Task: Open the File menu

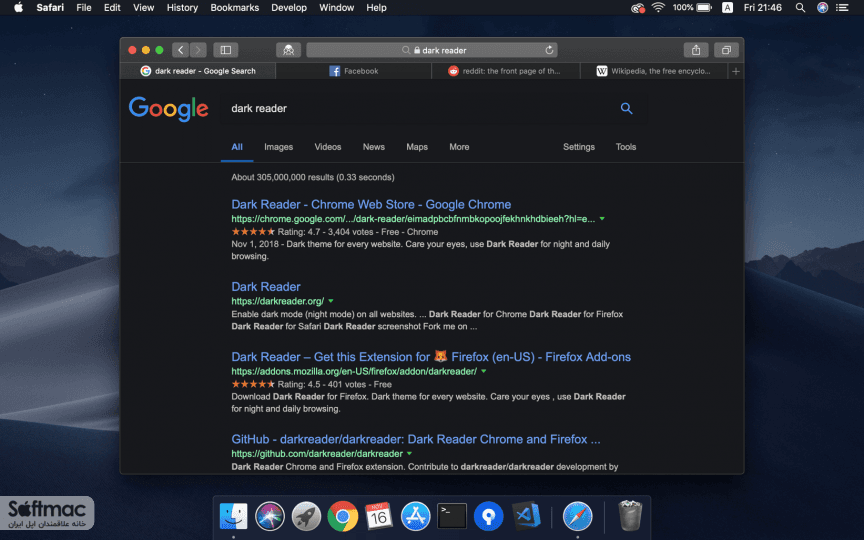Action: pyautogui.click(x=84, y=8)
